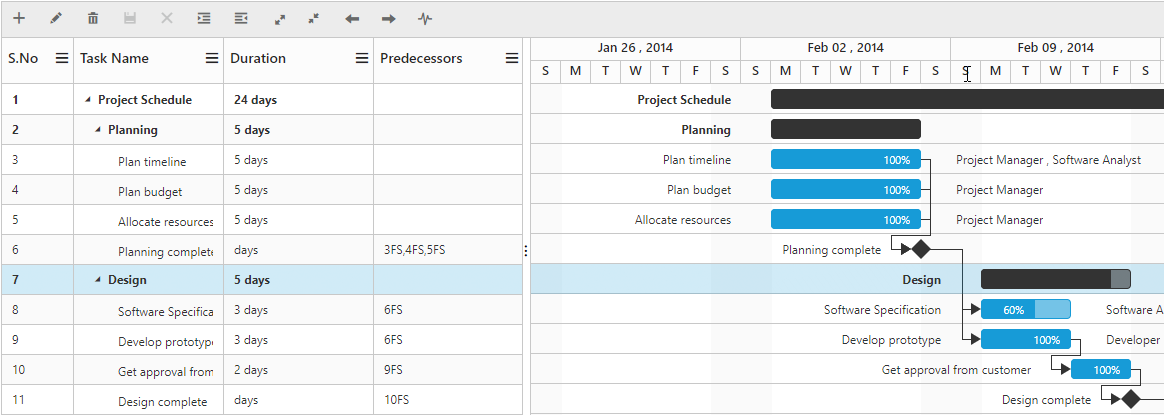The image size is (1164, 415).
Task: Click the Planning complete milestone diamond
Action: click(x=921, y=249)
